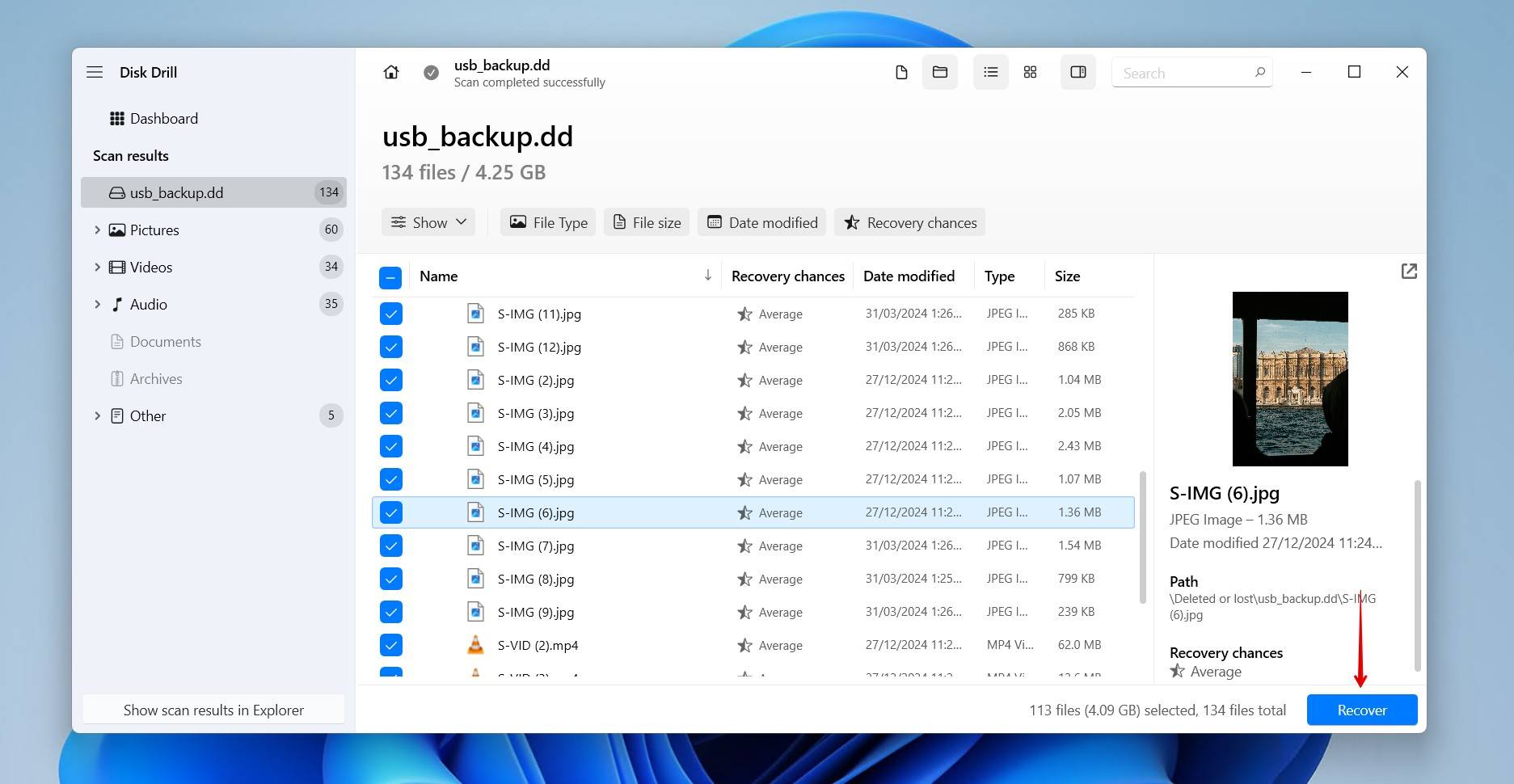Uncheck S-VID (2).mp4 from recovery selection
The height and width of the screenshot is (784, 1514).
(x=391, y=645)
